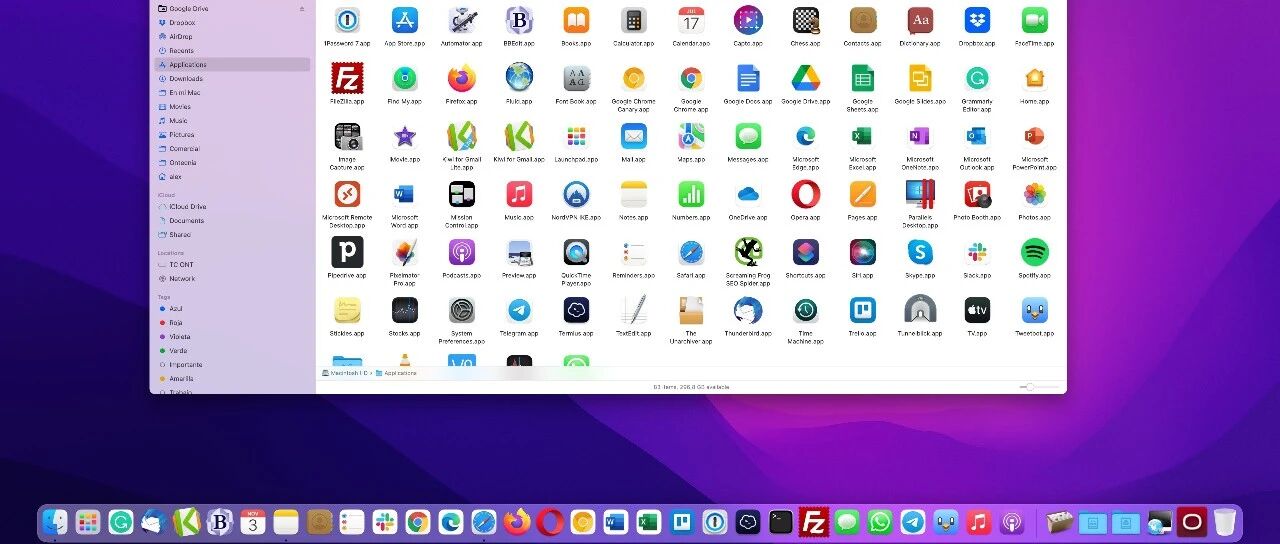Image resolution: width=1280 pixels, height=544 pixels.
Task: Select Stocks.app in Finder
Action: [x=405, y=310]
